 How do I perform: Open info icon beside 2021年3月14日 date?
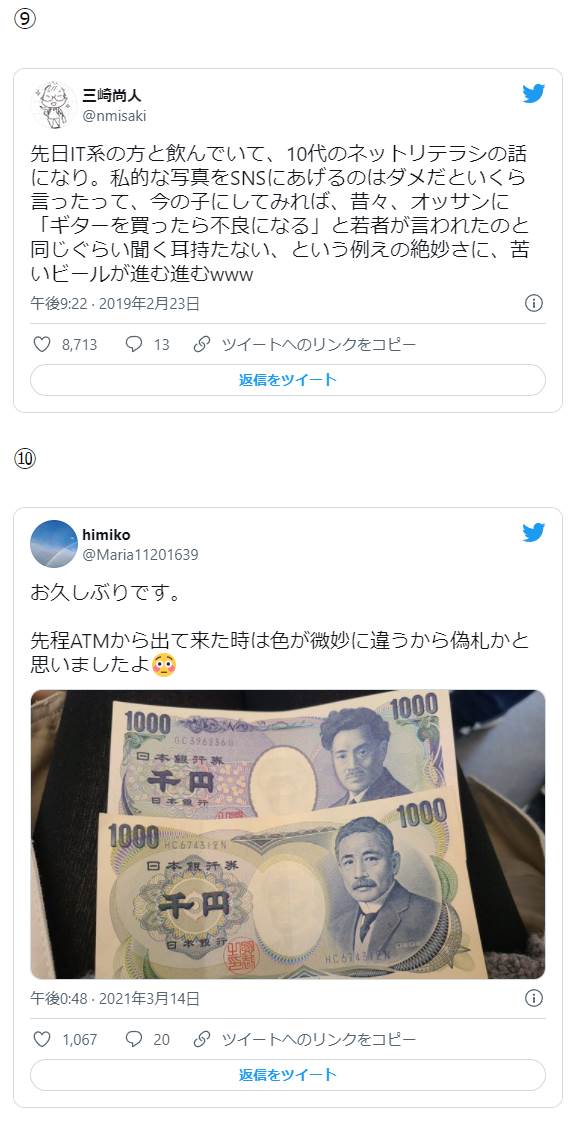pyautogui.click(x=533, y=998)
